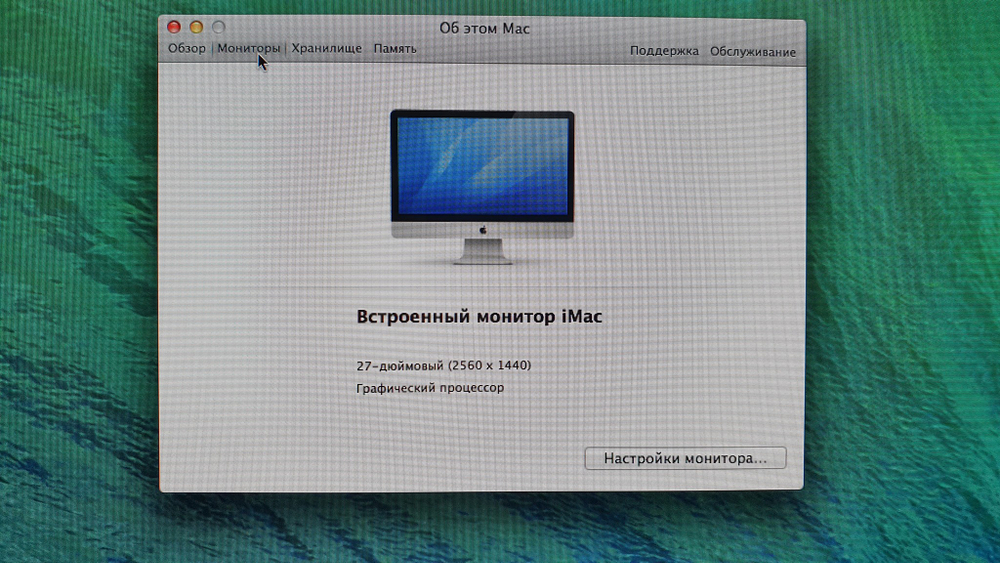Click the Об этом Mac window title

tap(485, 28)
